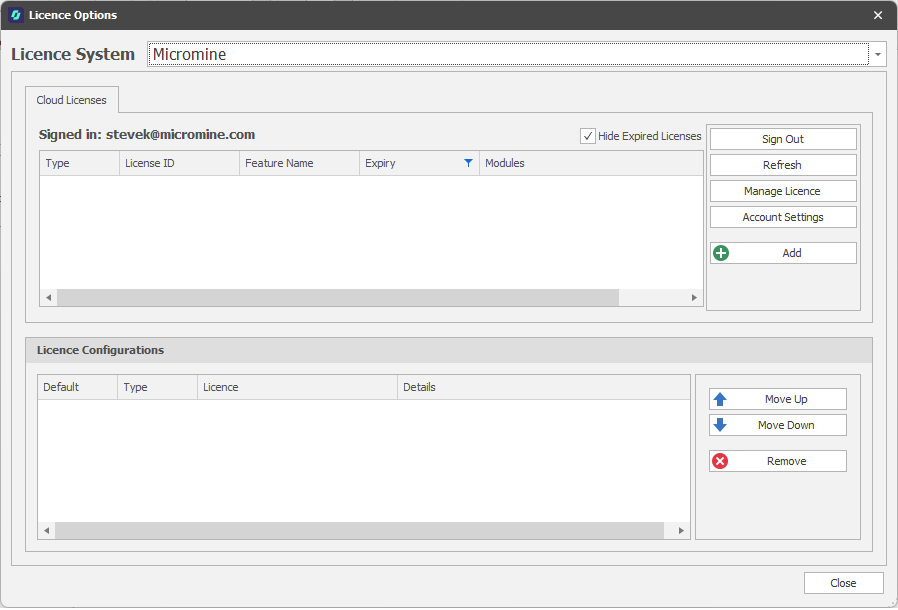898x610 pixels.
Task: Open the Licence System combo box field
Action: [x=508, y=54]
